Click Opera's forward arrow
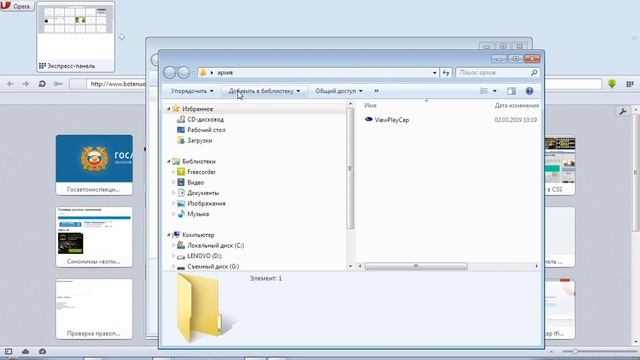 [26, 84]
